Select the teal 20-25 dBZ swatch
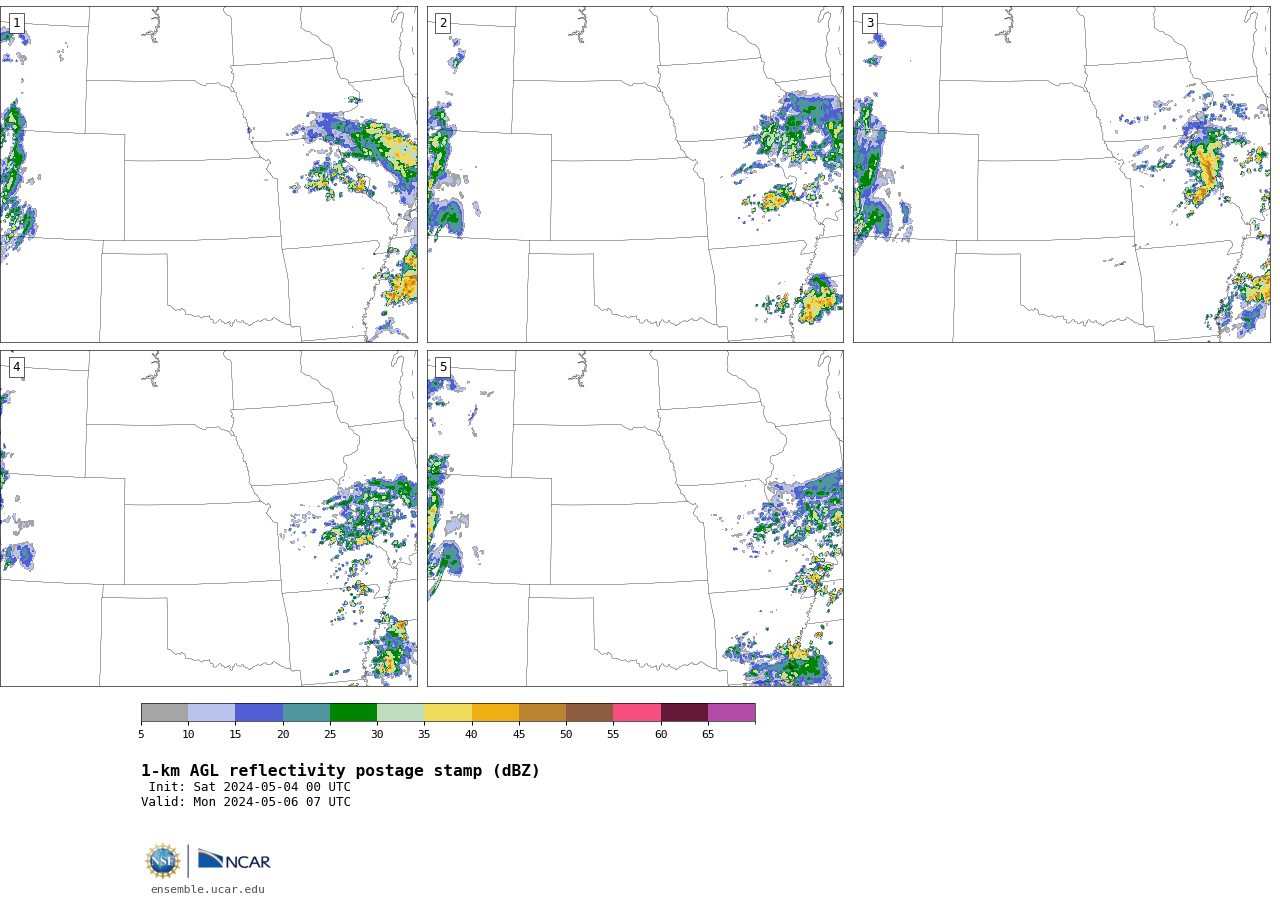 coord(306,713)
